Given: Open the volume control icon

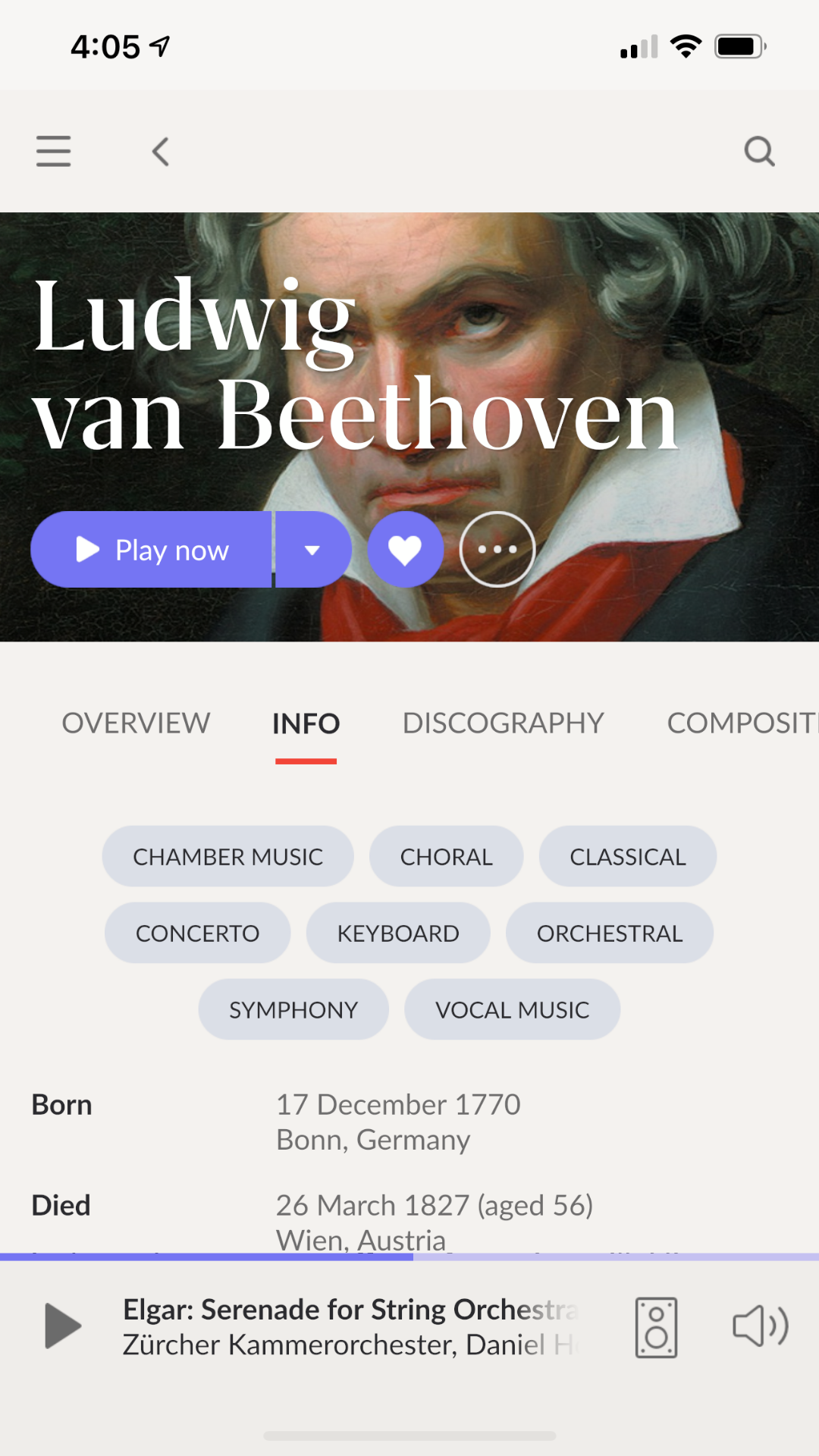Looking at the screenshot, I should [x=760, y=1326].
